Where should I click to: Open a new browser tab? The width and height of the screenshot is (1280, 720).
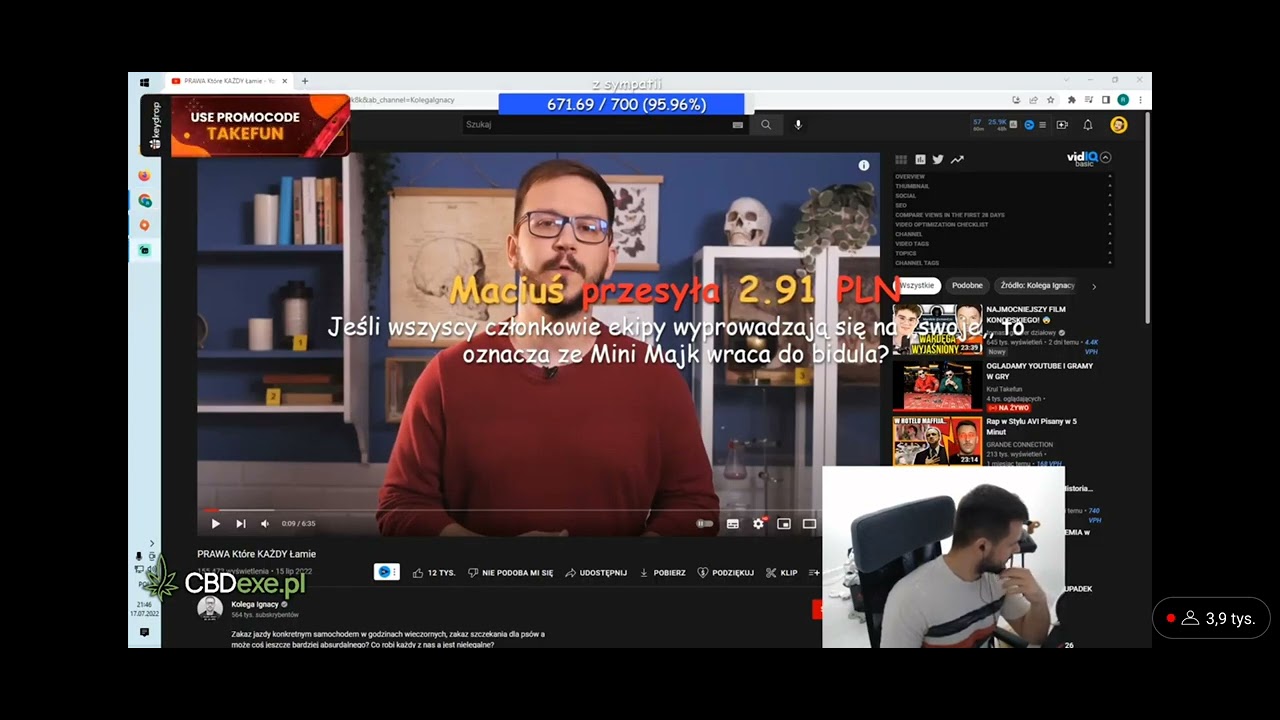[305, 81]
